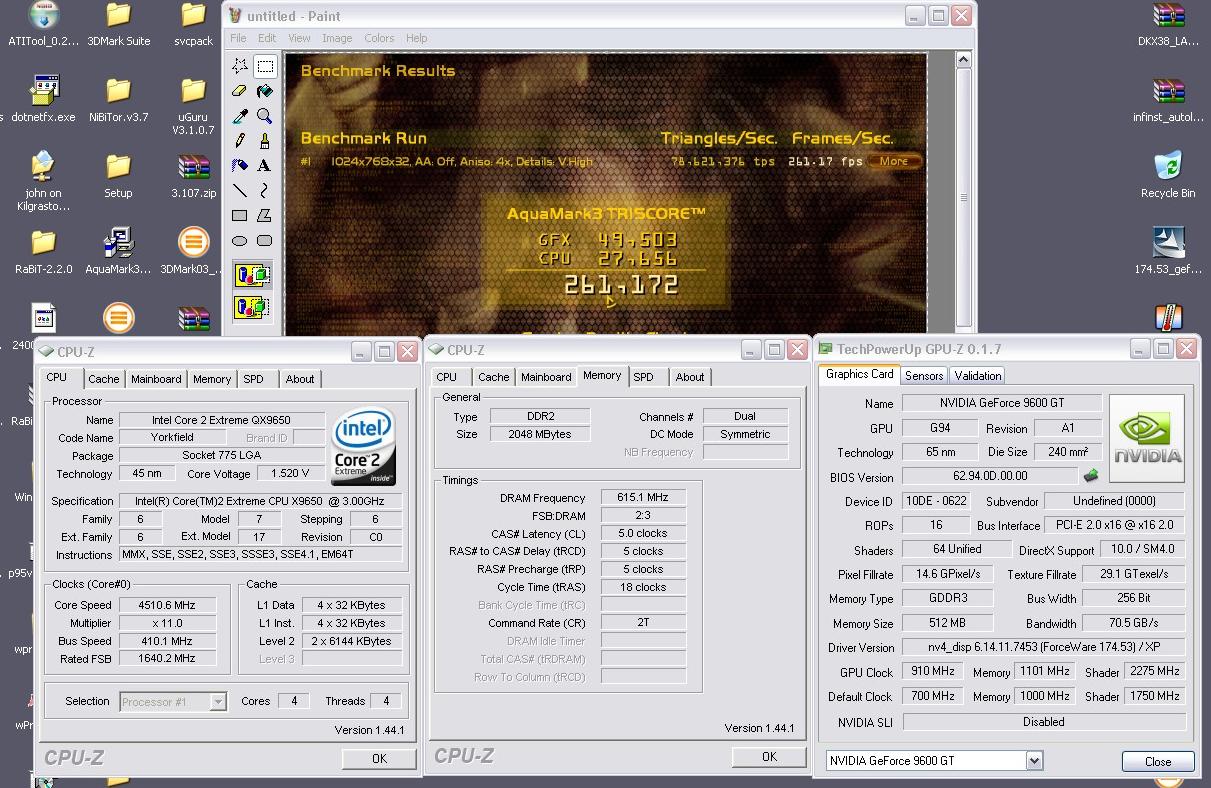Select the Line tool in Paint
Screen dimensions: 1211x788
pos(240,190)
